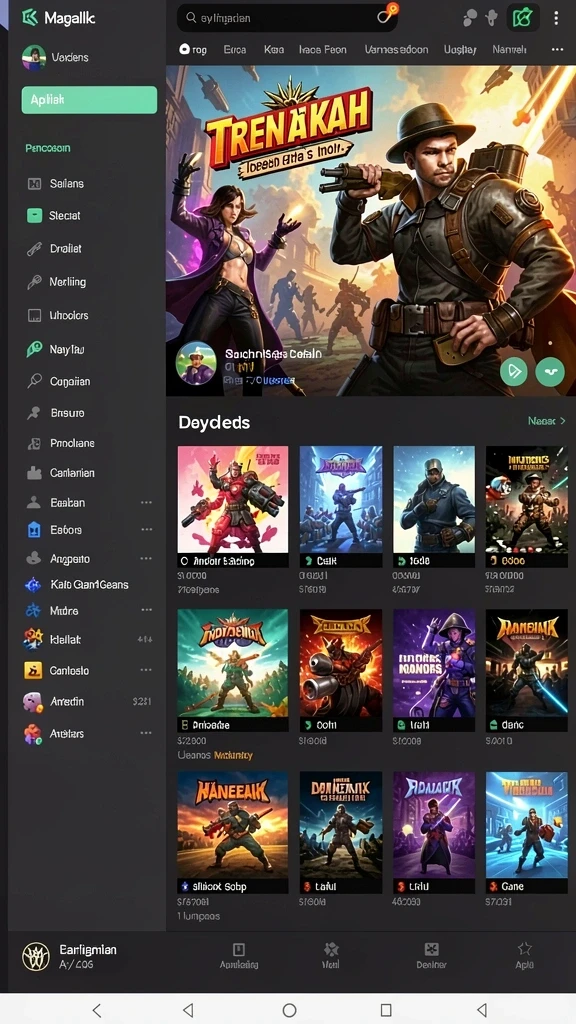576x1024 pixels.
Task: Switch to the Kaa tab
Action: point(274,50)
